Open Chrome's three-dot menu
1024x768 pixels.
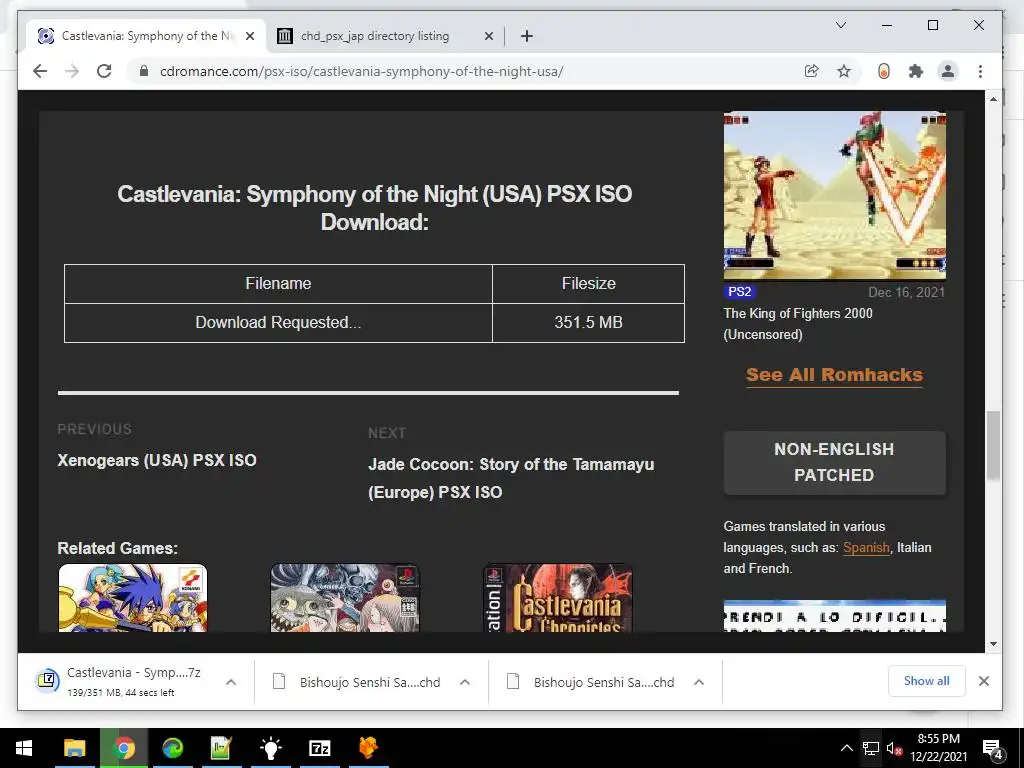pos(980,71)
